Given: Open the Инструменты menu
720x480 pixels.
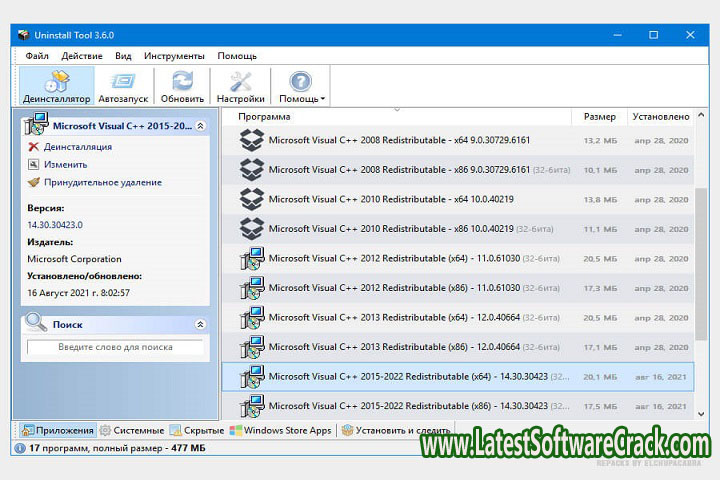Looking at the screenshot, I should 174,56.
